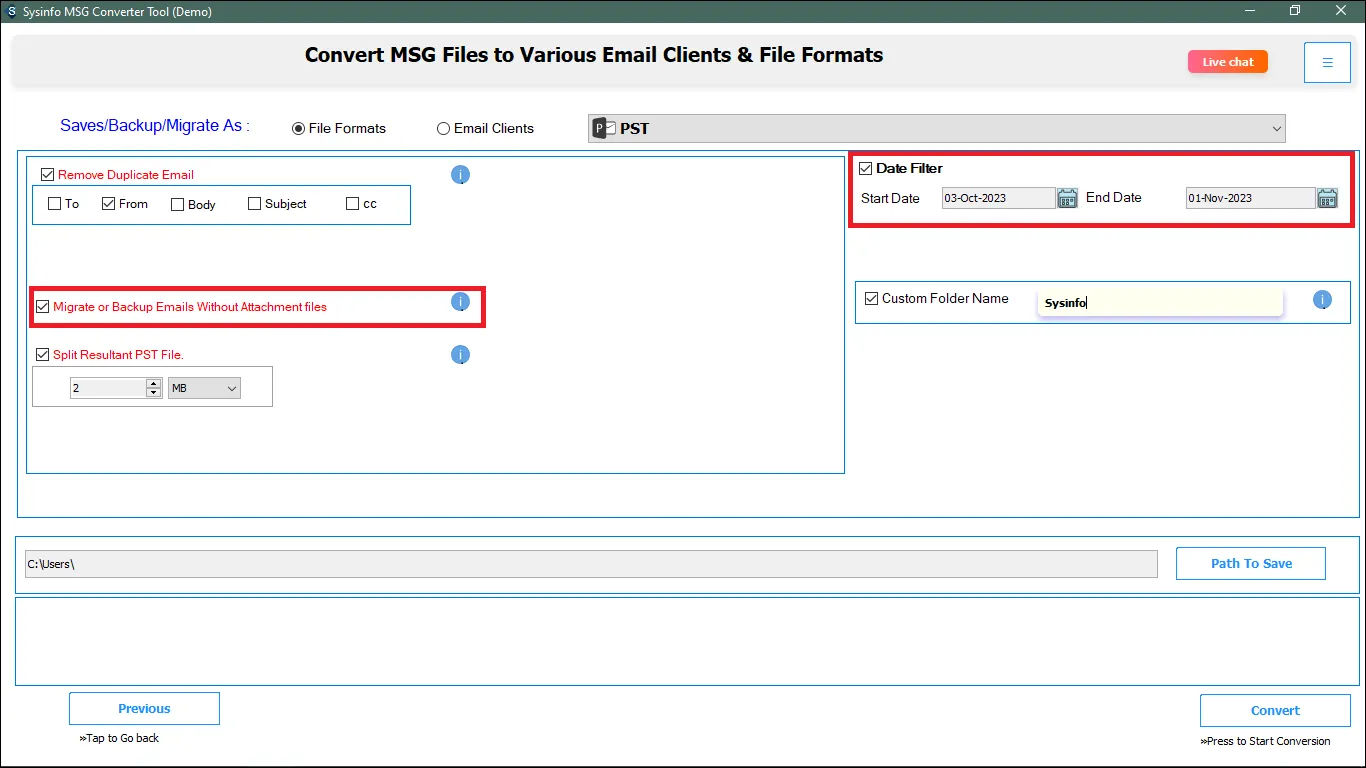The height and width of the screenshot is (768, 1366).
Task: Open the Start Date calendar picker
Action: [1067, 198]
